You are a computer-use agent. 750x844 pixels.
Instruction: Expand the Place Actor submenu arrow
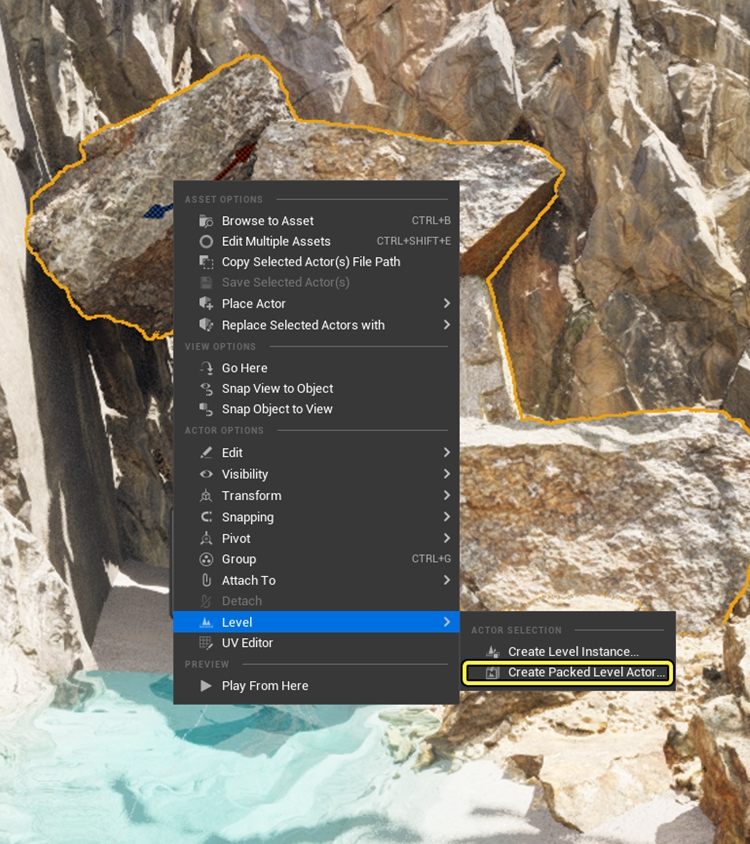[x=446, y=304]
